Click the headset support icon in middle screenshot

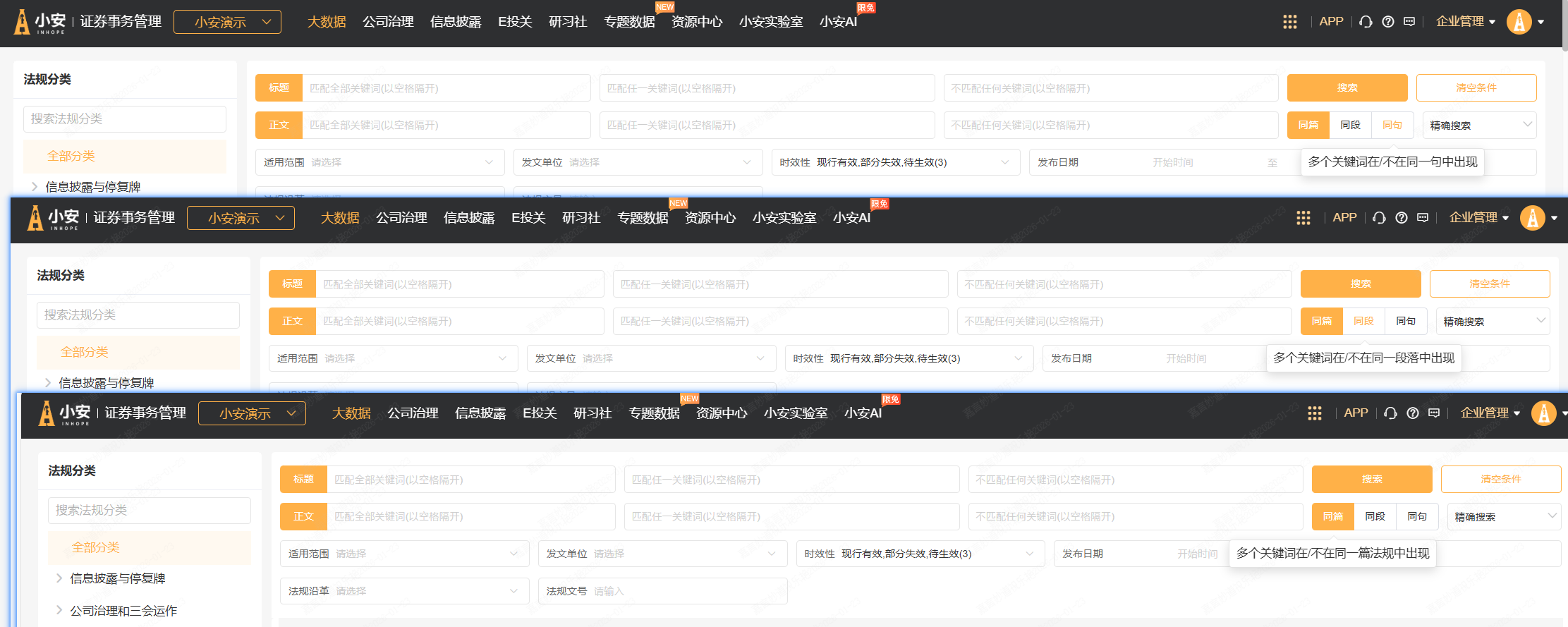tap(1379, 218)
